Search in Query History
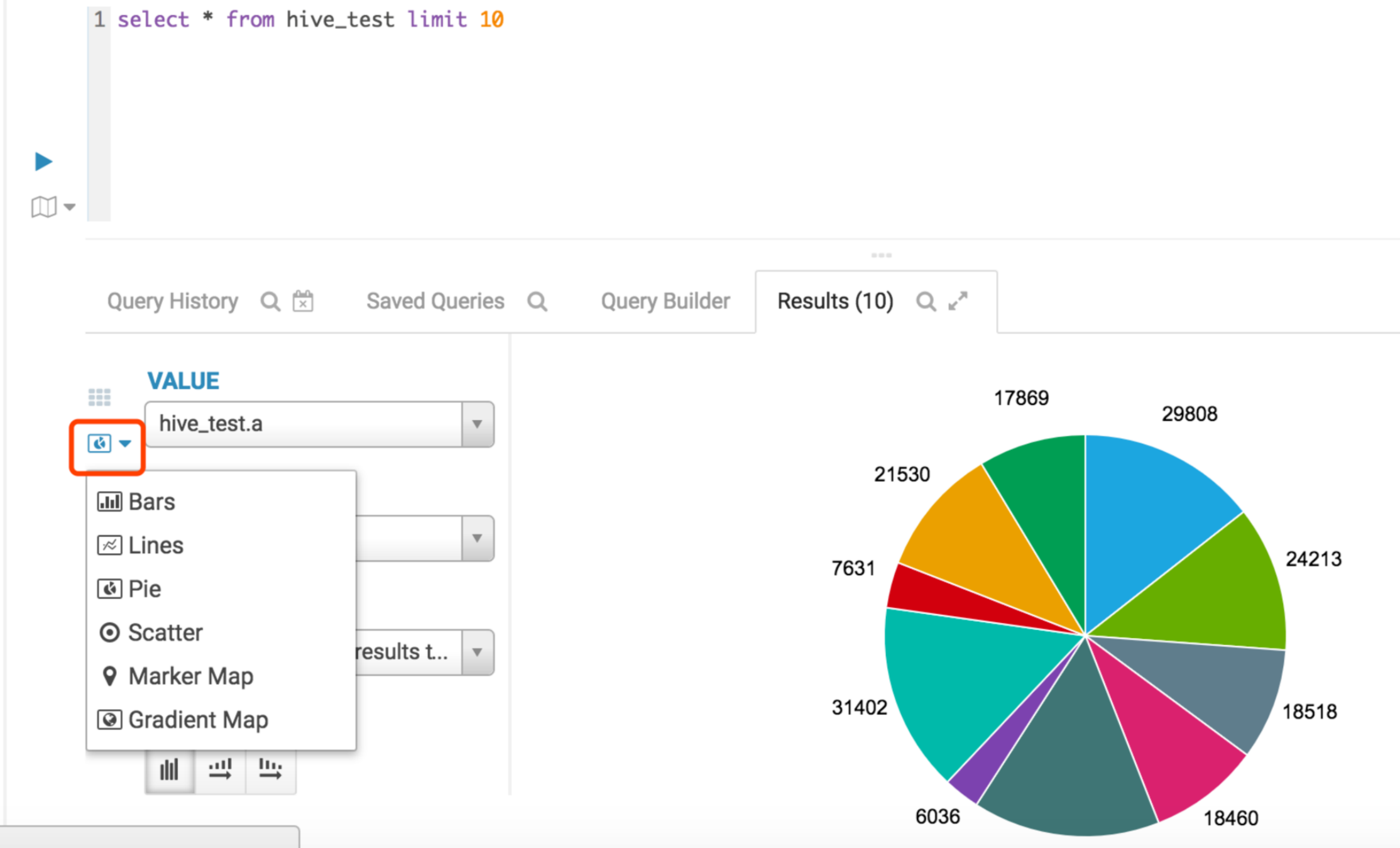Image resolution: width=1400 pixels, height=848 pixels. (270, 302)
